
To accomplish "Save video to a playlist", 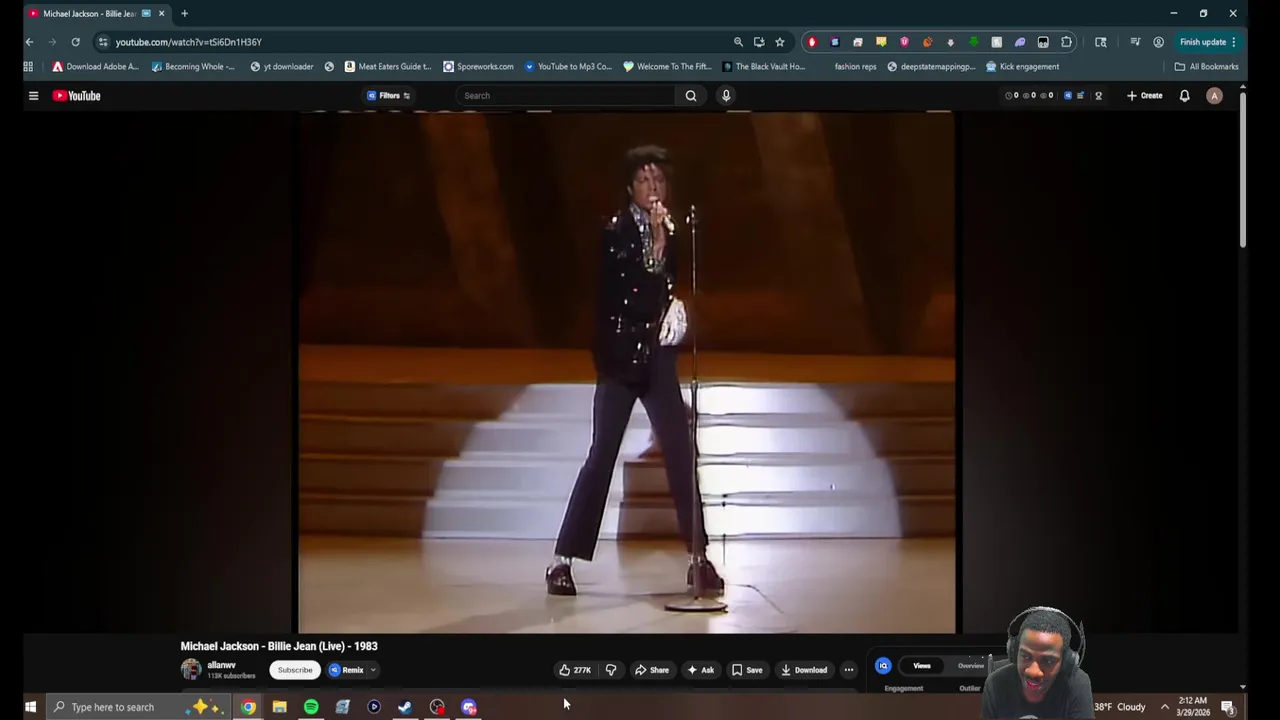I will coord(747,670).
